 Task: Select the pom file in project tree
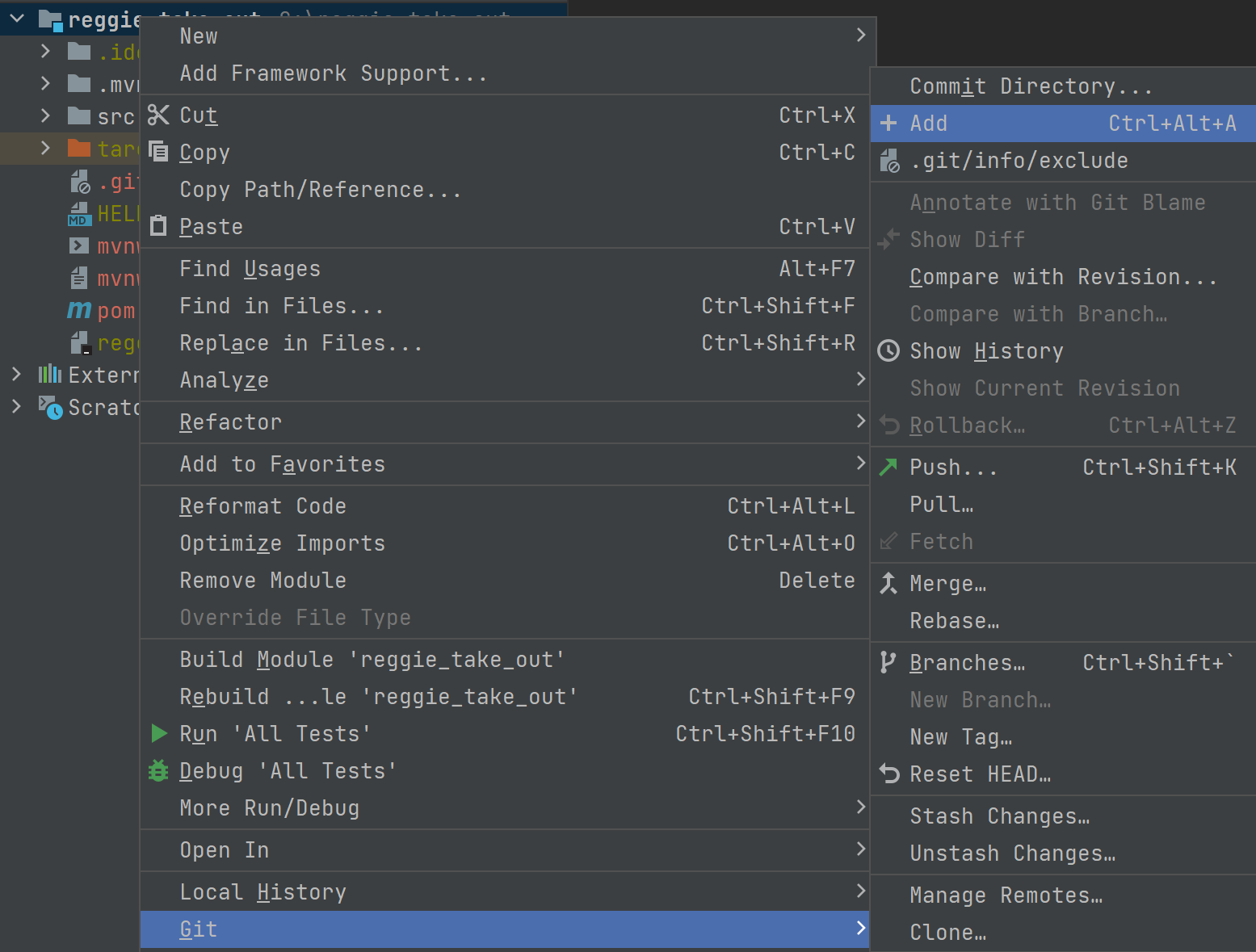click(115, 311)
